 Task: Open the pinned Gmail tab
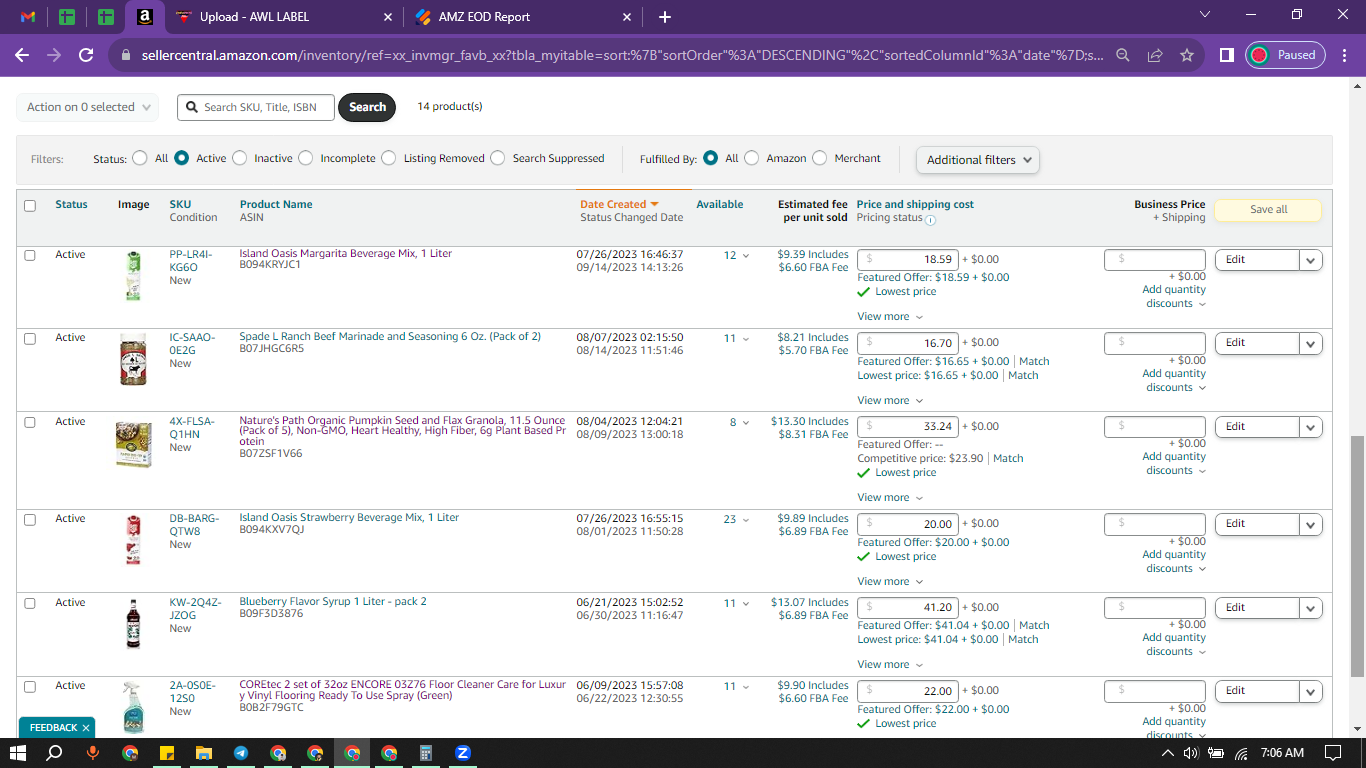pos(28,17)
